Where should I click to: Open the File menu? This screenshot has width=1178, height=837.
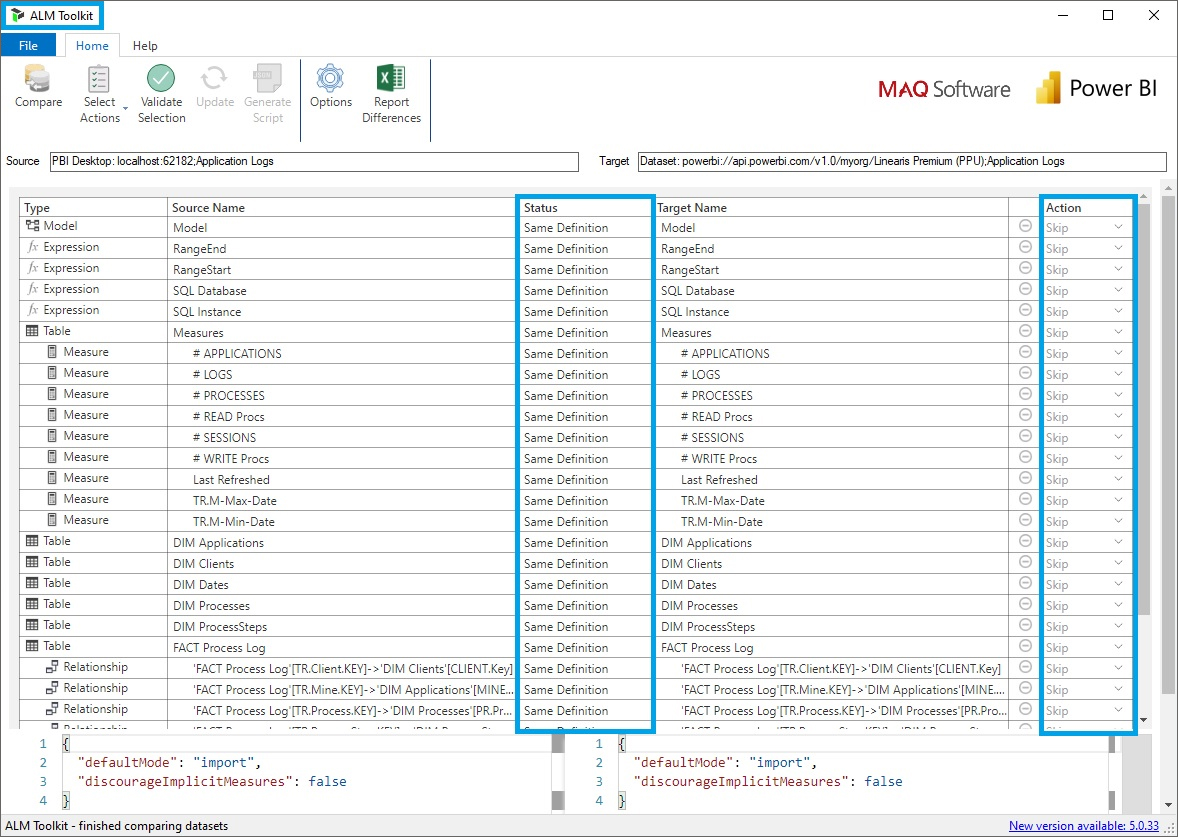(x=29, y=45)
